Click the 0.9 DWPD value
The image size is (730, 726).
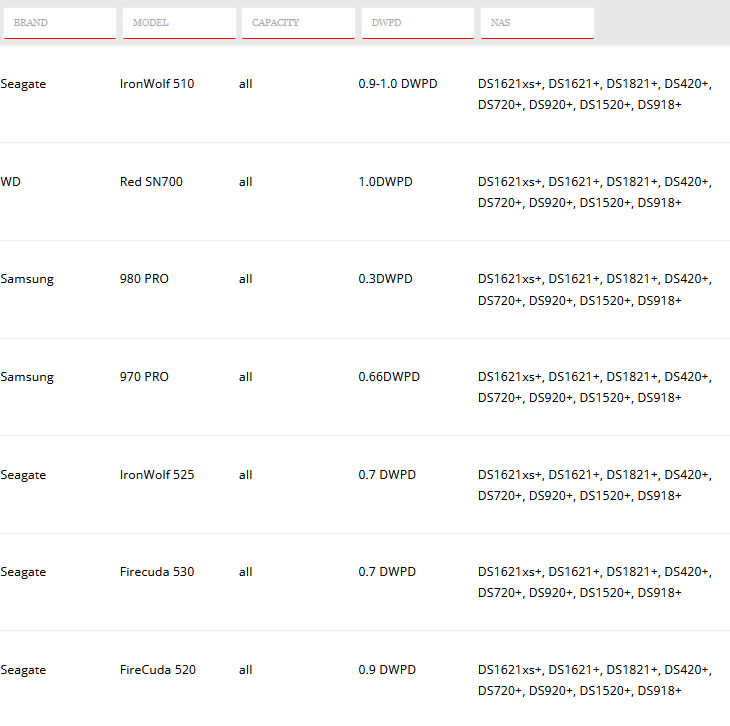click(x=387, y=670)
